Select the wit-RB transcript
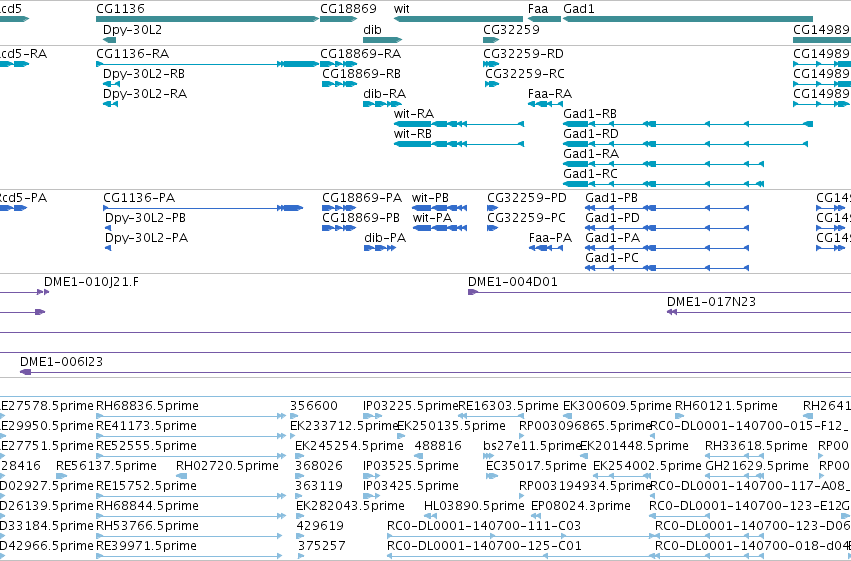This screenshot has width=851, height=561. point(459,144)
